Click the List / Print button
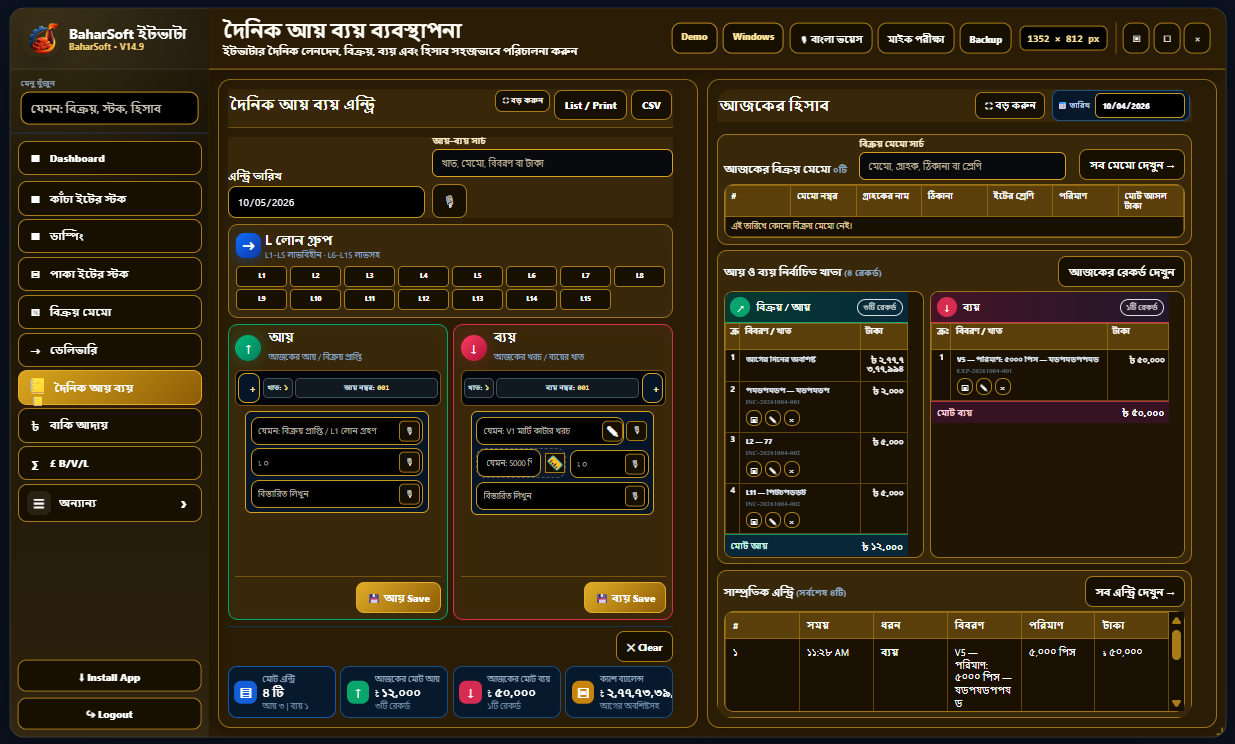Viewport: 1235px width, 744px height. tap(590, 105)
